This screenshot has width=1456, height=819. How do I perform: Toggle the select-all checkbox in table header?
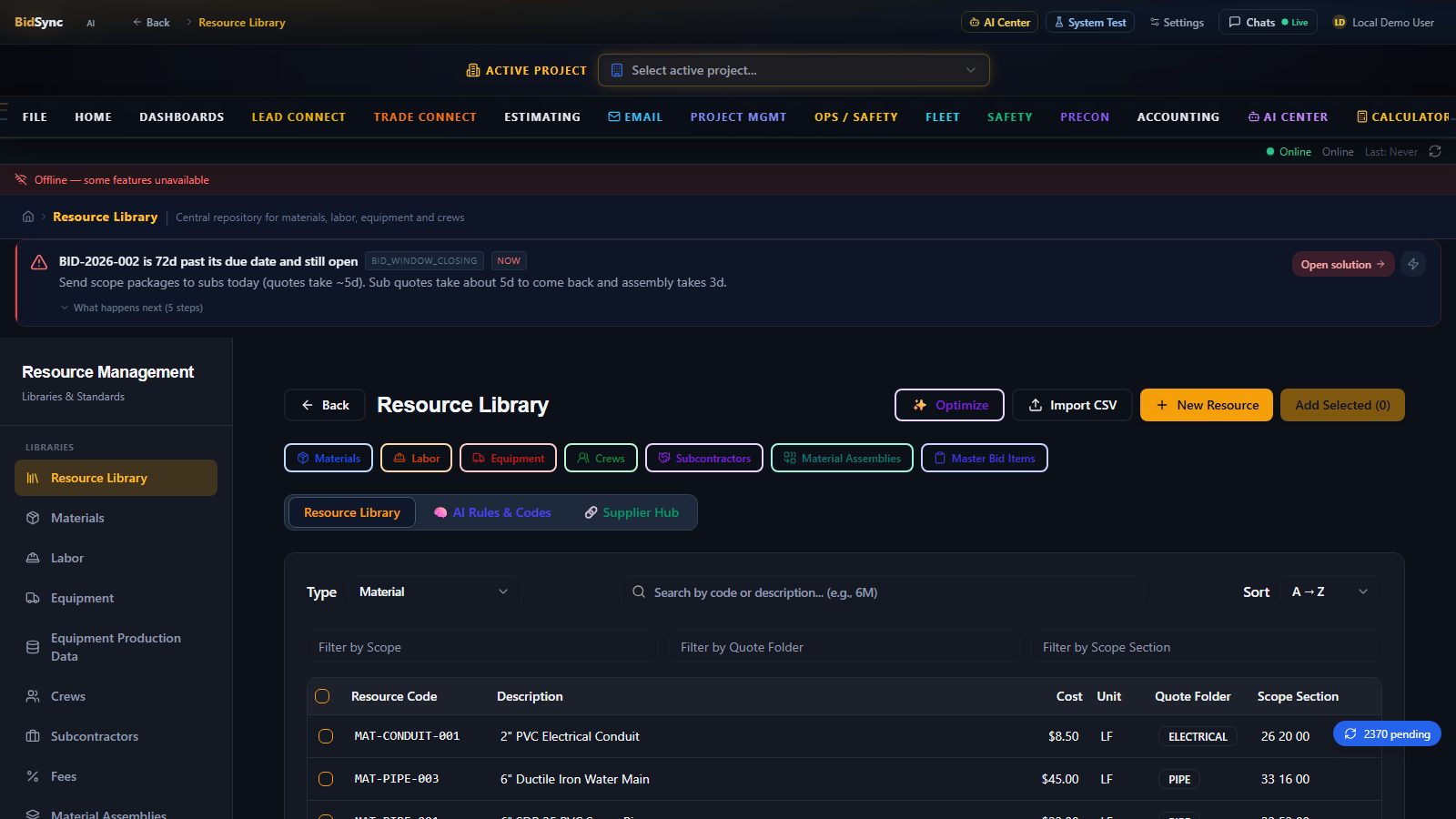322,696
